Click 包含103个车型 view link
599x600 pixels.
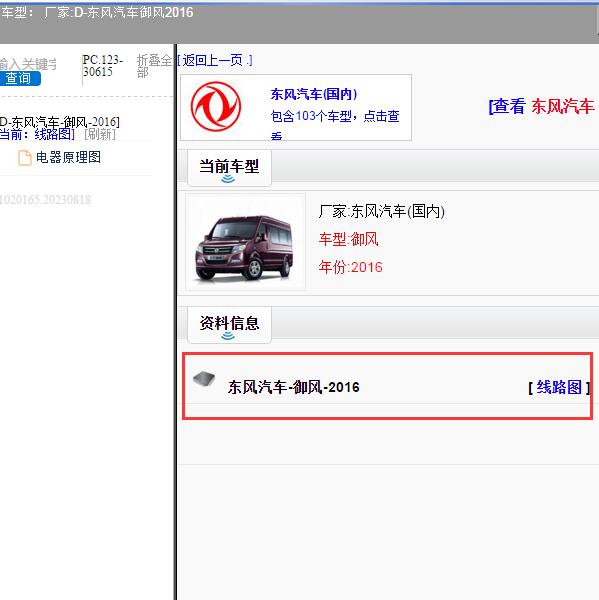(x=335, y=123)
